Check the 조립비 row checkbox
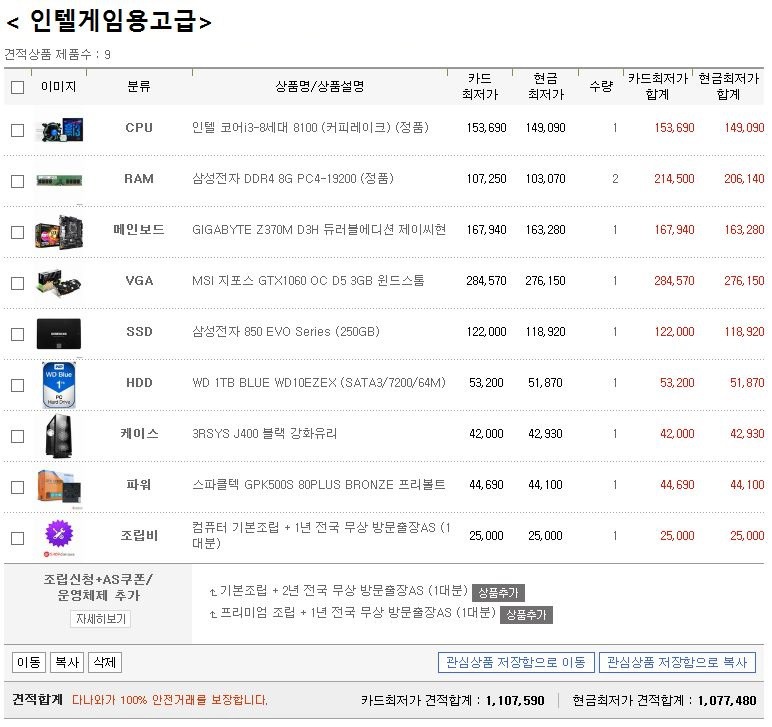 17,538
